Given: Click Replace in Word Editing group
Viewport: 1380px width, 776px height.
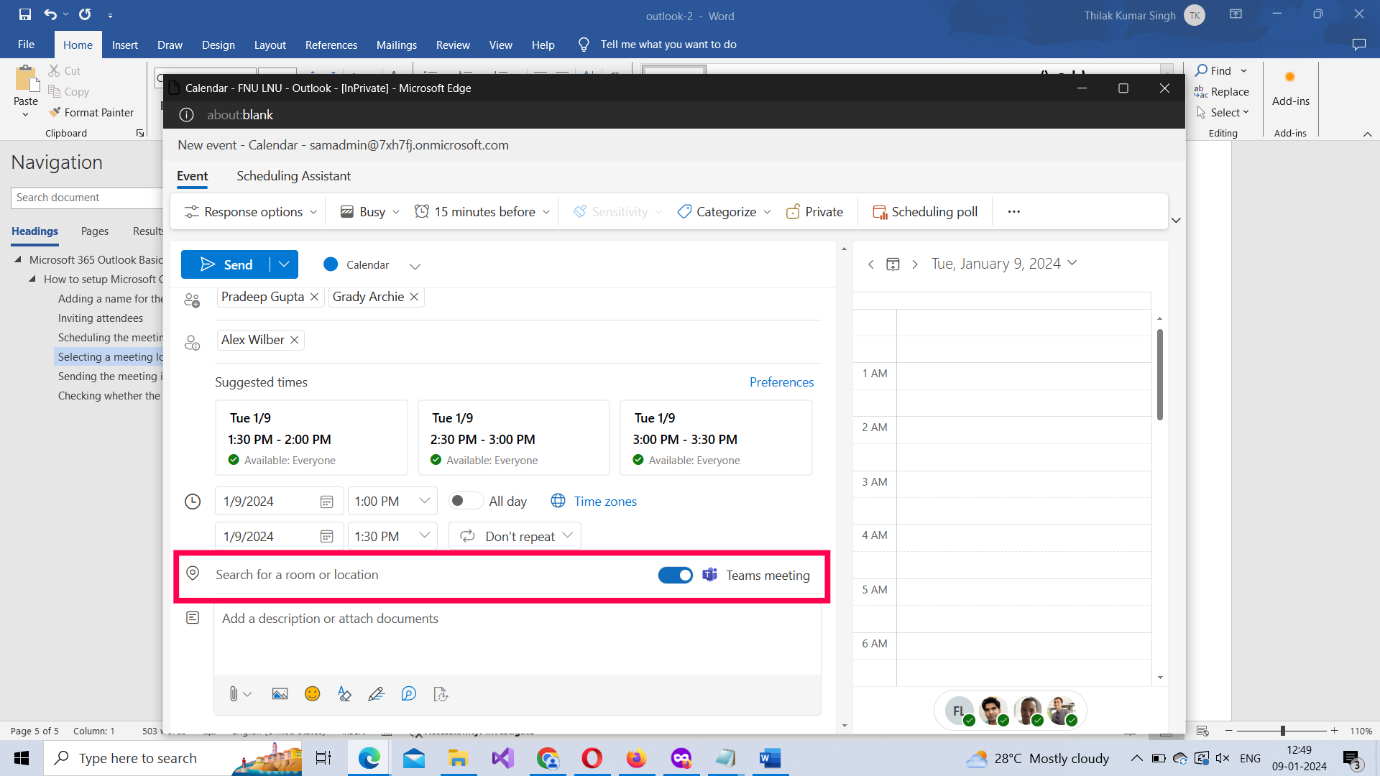Looking at the screenshot, I should pos(1221,92).
